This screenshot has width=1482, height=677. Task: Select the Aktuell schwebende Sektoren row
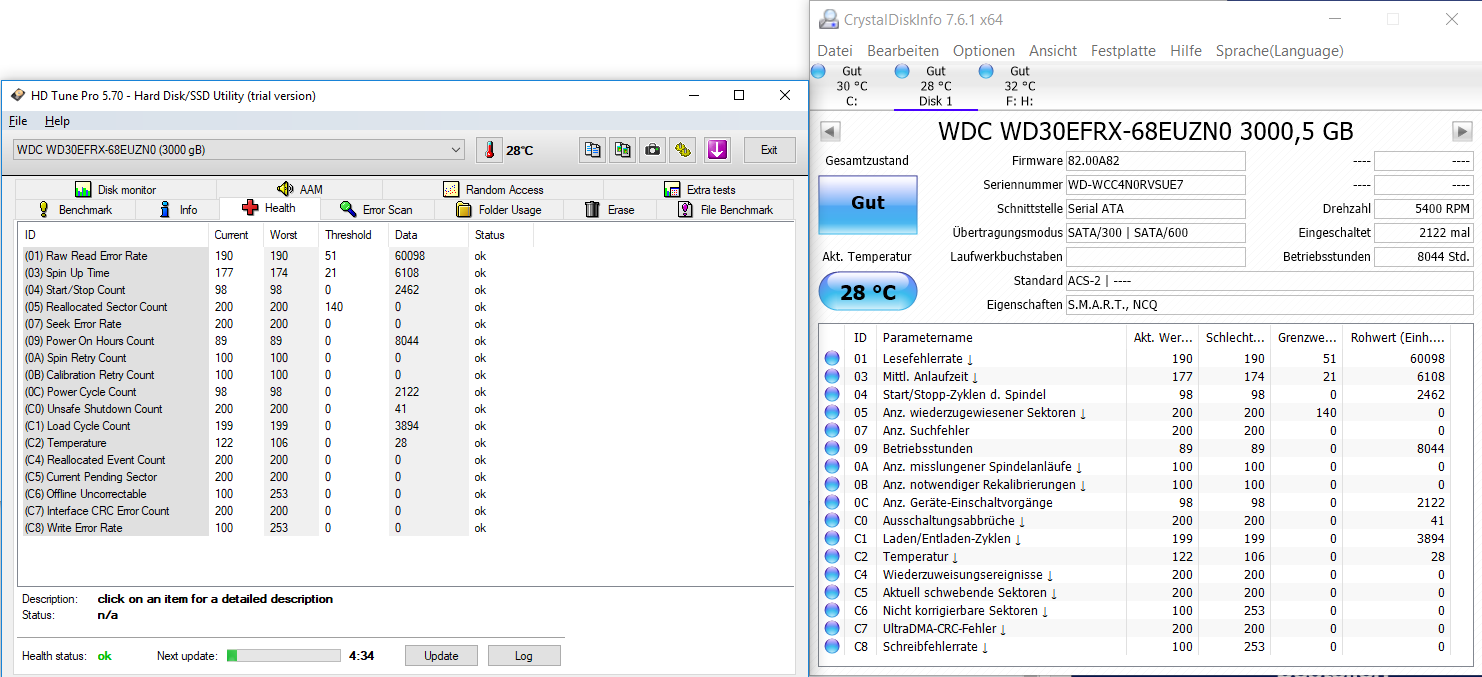pos(1136,592)
